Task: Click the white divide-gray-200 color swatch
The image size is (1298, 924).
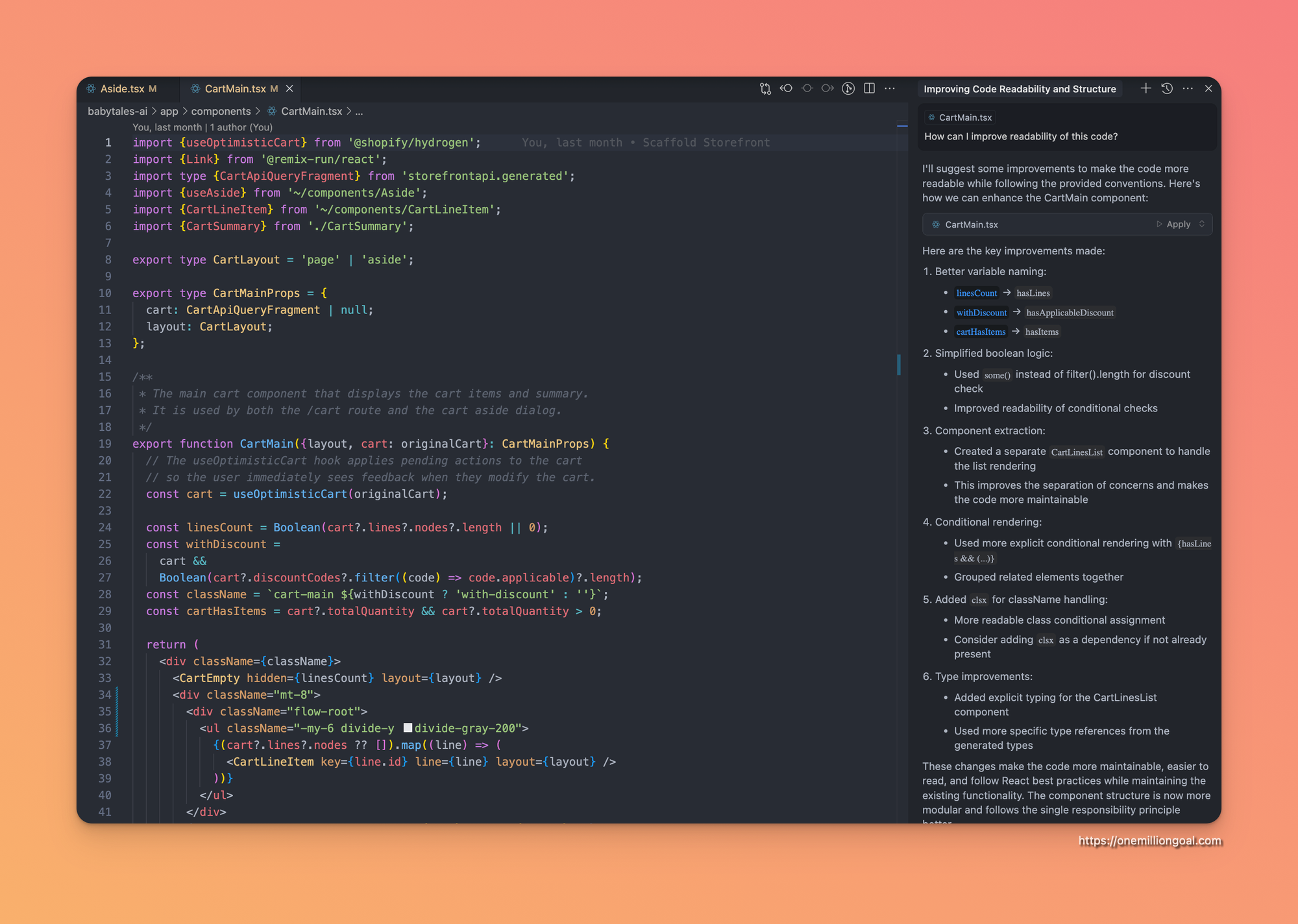Action: [408, 728]
